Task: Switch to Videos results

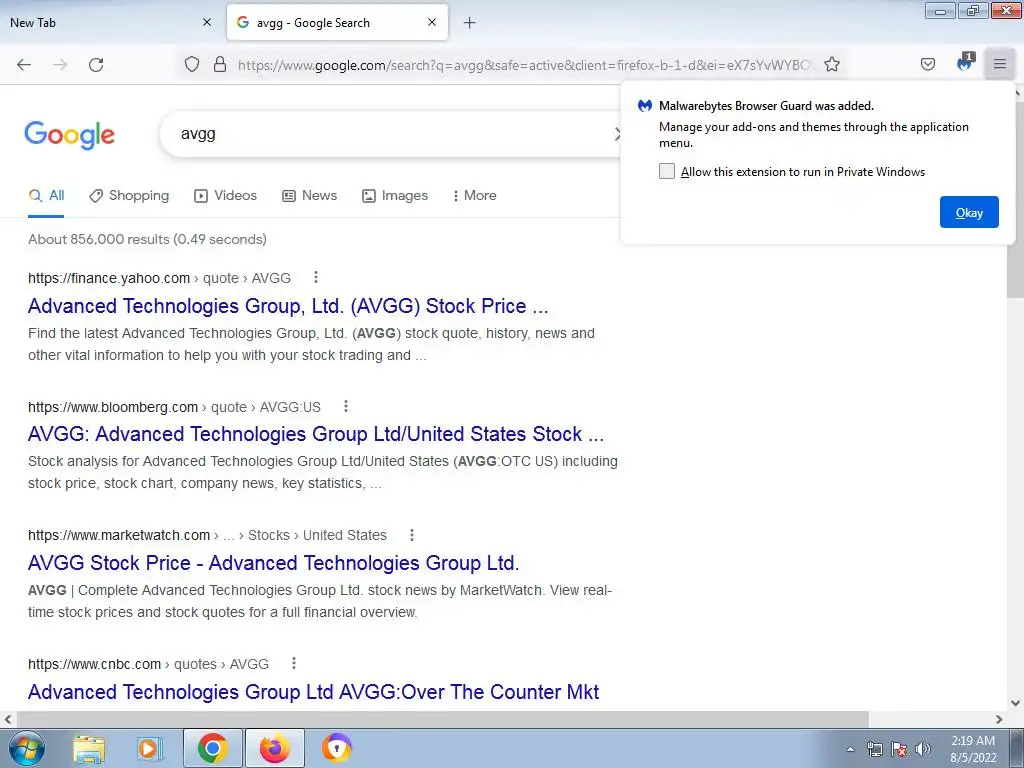Action: [225, 195]
